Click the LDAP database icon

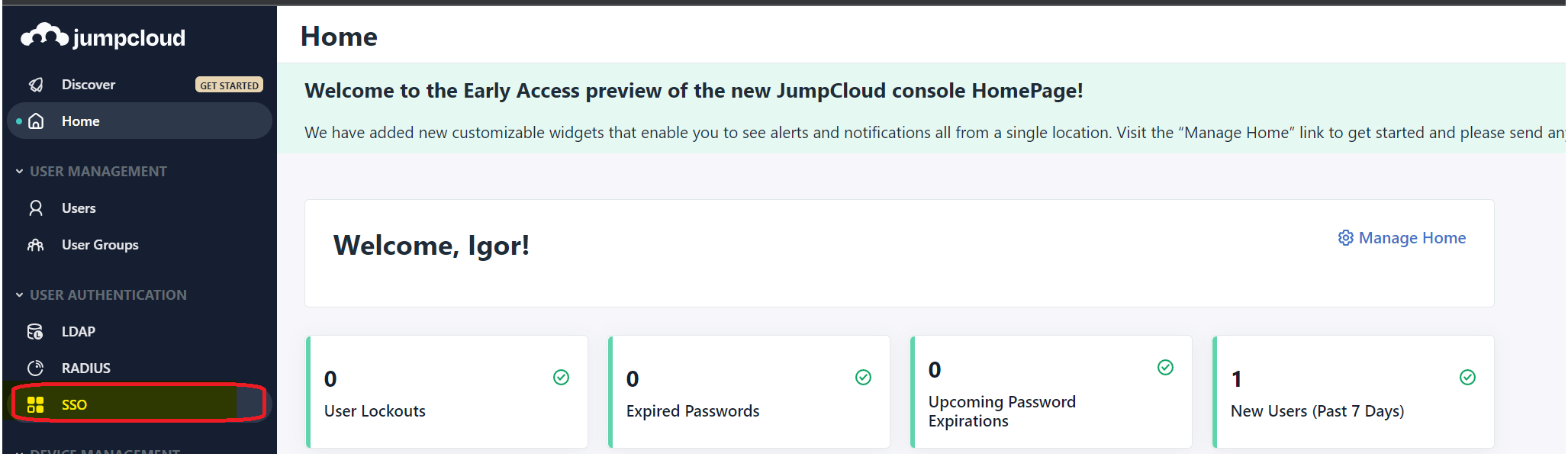[36, 332]
